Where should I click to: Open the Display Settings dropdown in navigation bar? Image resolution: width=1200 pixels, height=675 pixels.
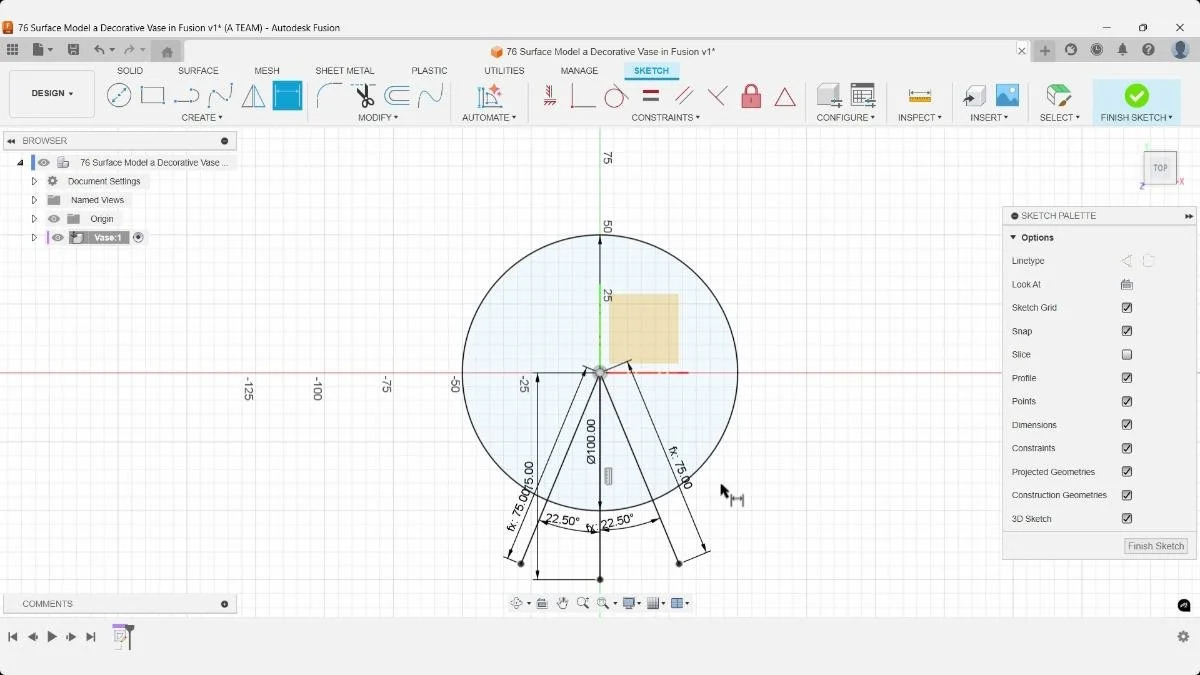pyautogui.click(x=631, y=603)
